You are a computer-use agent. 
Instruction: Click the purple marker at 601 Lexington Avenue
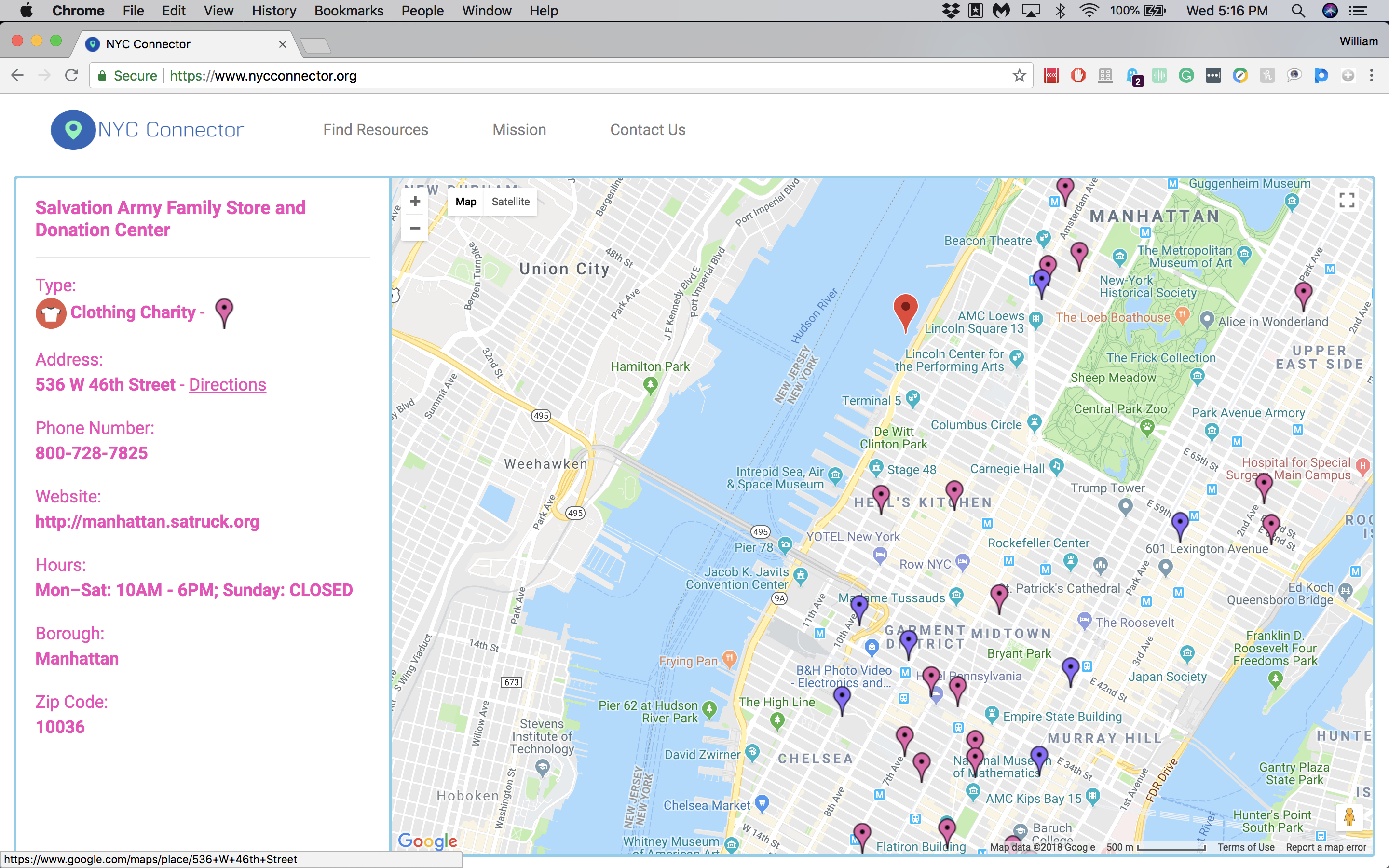pos(1180,527)
